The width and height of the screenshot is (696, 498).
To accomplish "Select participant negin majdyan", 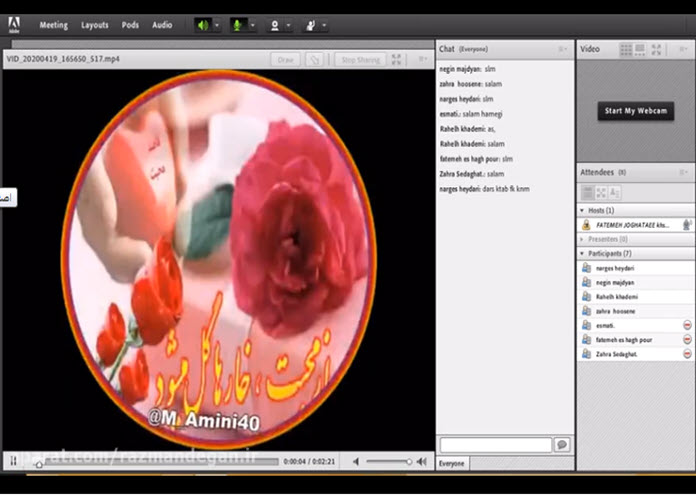I will click(636, 282).
